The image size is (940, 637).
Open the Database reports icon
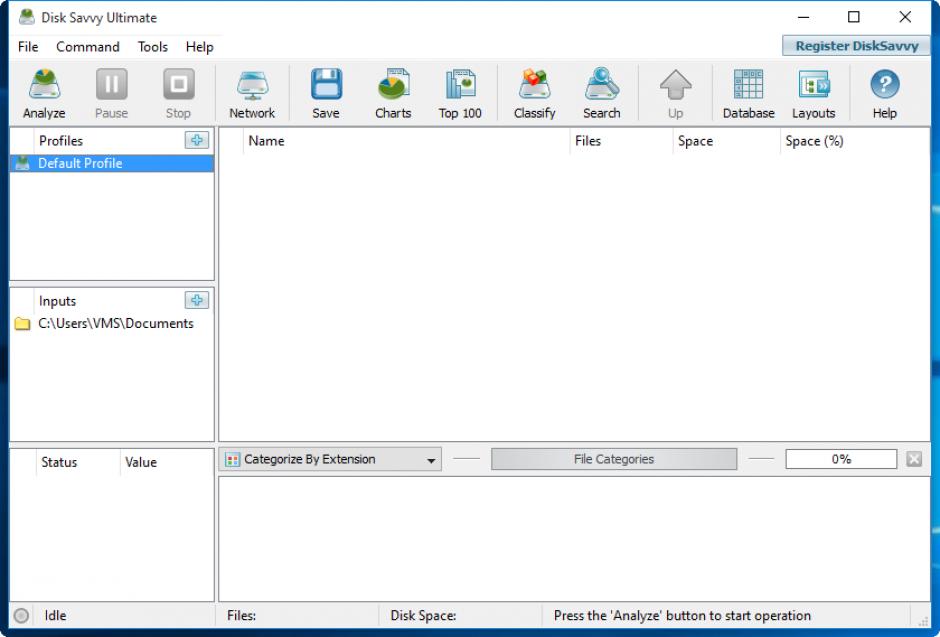pyautogui.click(x=749, y=84)
